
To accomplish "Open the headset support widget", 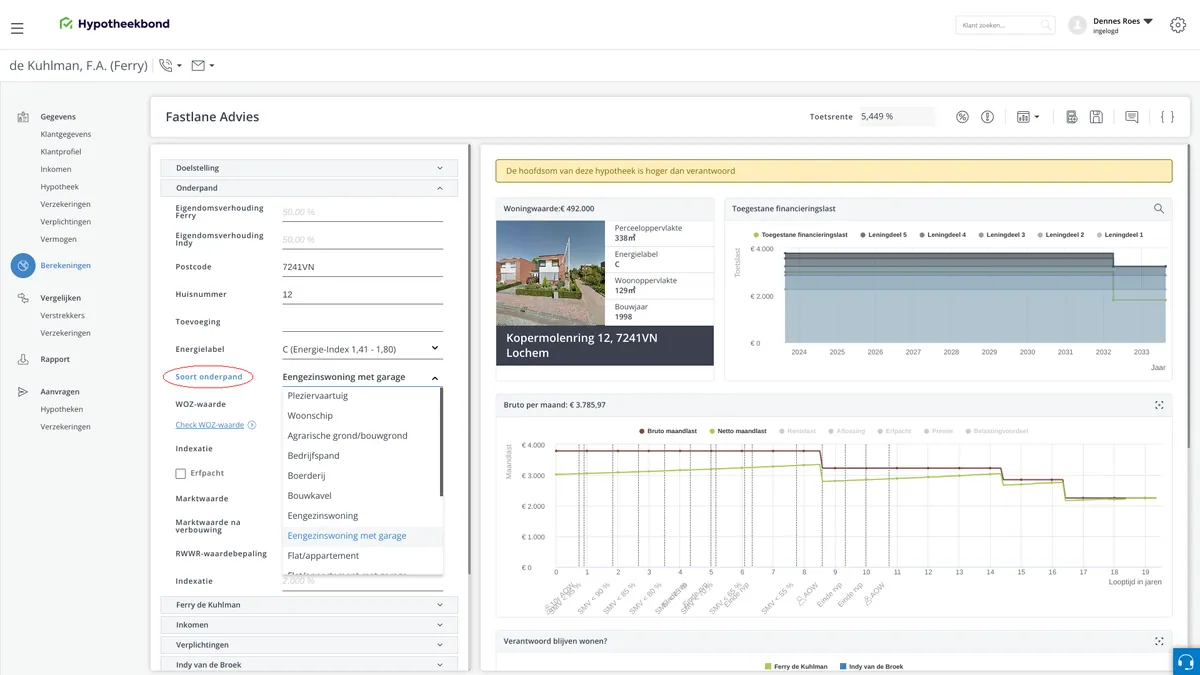I will 1186,661.
